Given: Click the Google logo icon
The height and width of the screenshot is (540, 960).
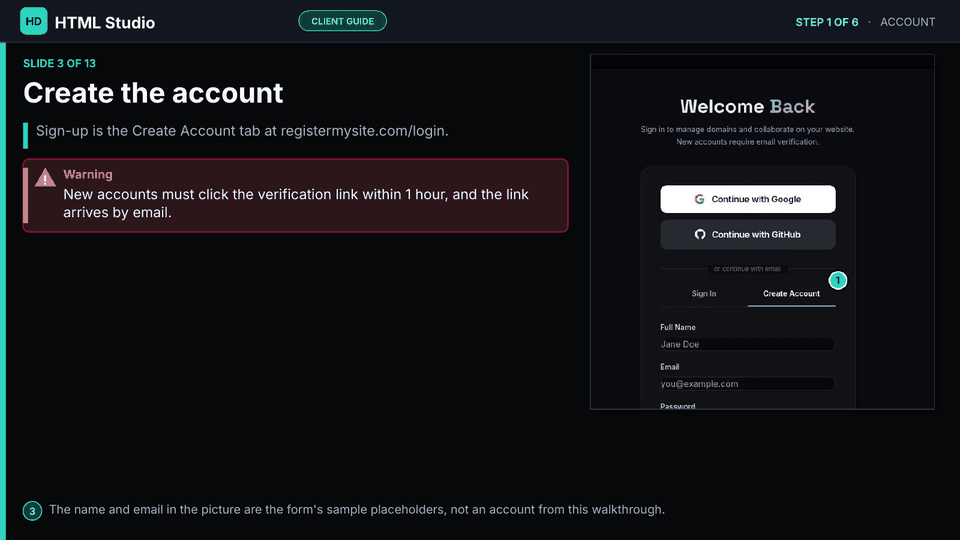Looking at the screenshot, I should tap(699, 199).
